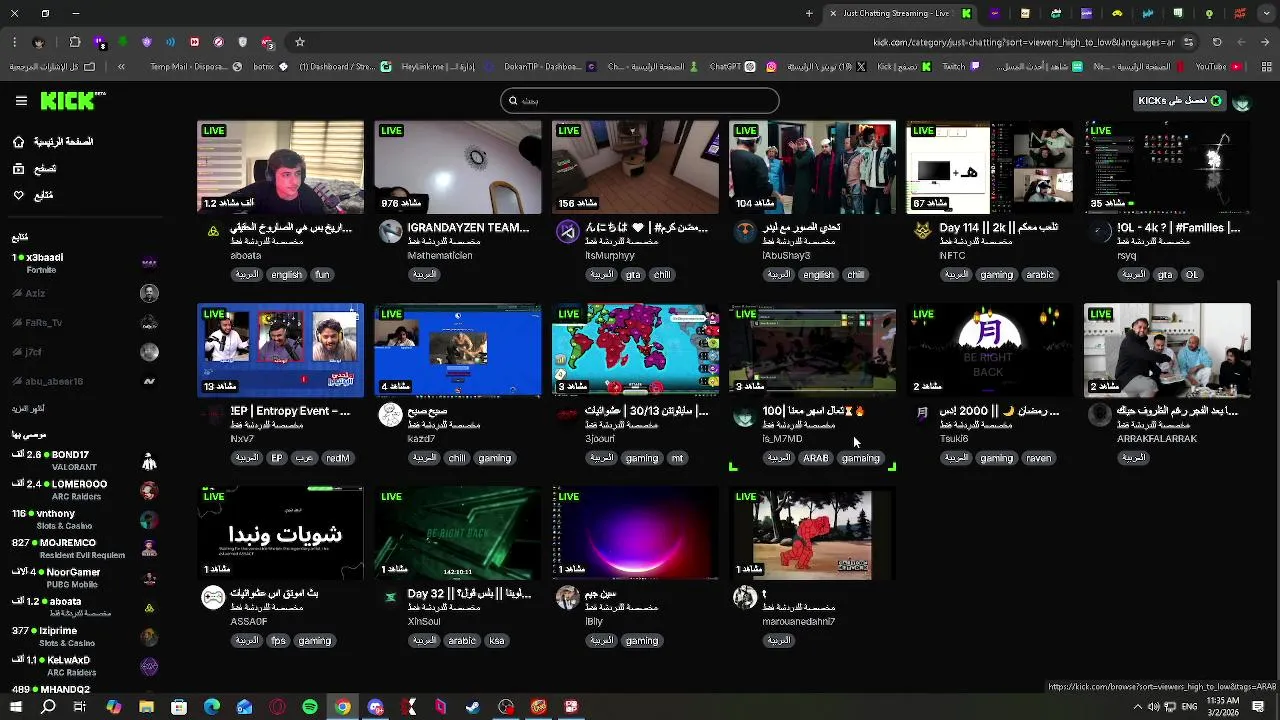This screenshot has height=720, width=1280.
Task: Show more bookmarks chevron
Action: click(121, 67)
